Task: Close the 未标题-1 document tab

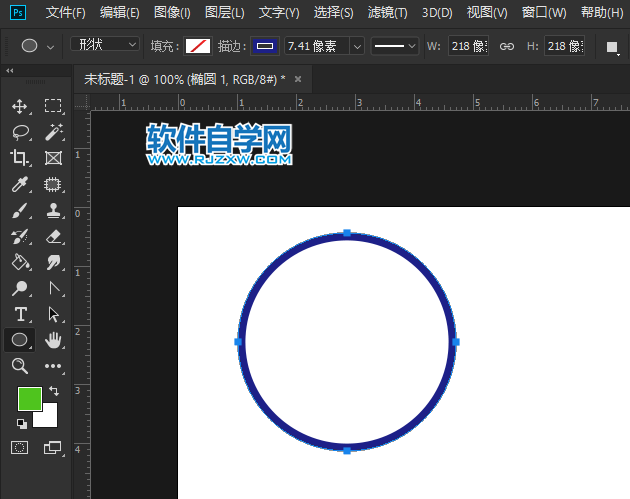Action: (298, 78)
